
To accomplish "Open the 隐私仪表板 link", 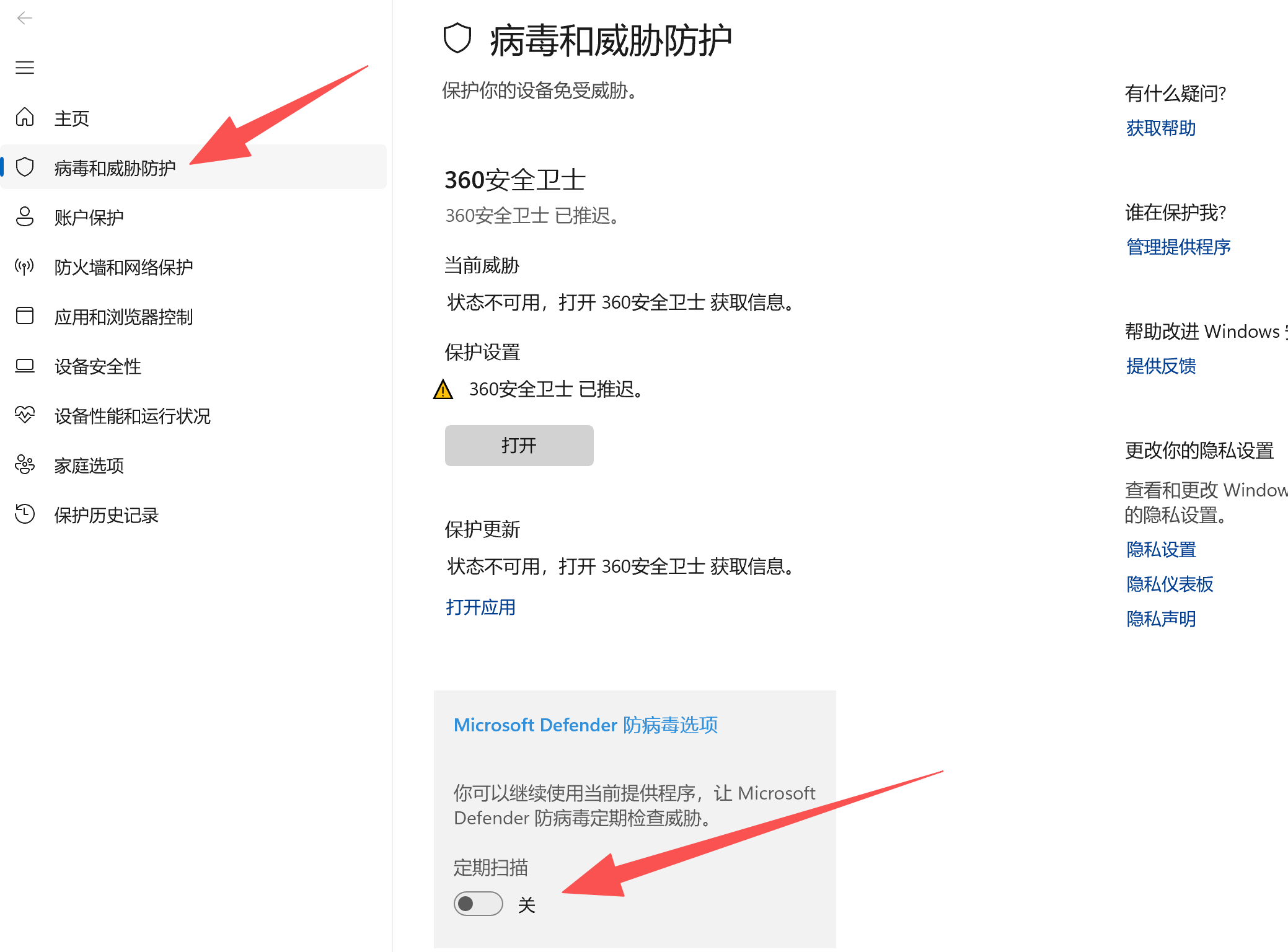I will (1170, 584).
